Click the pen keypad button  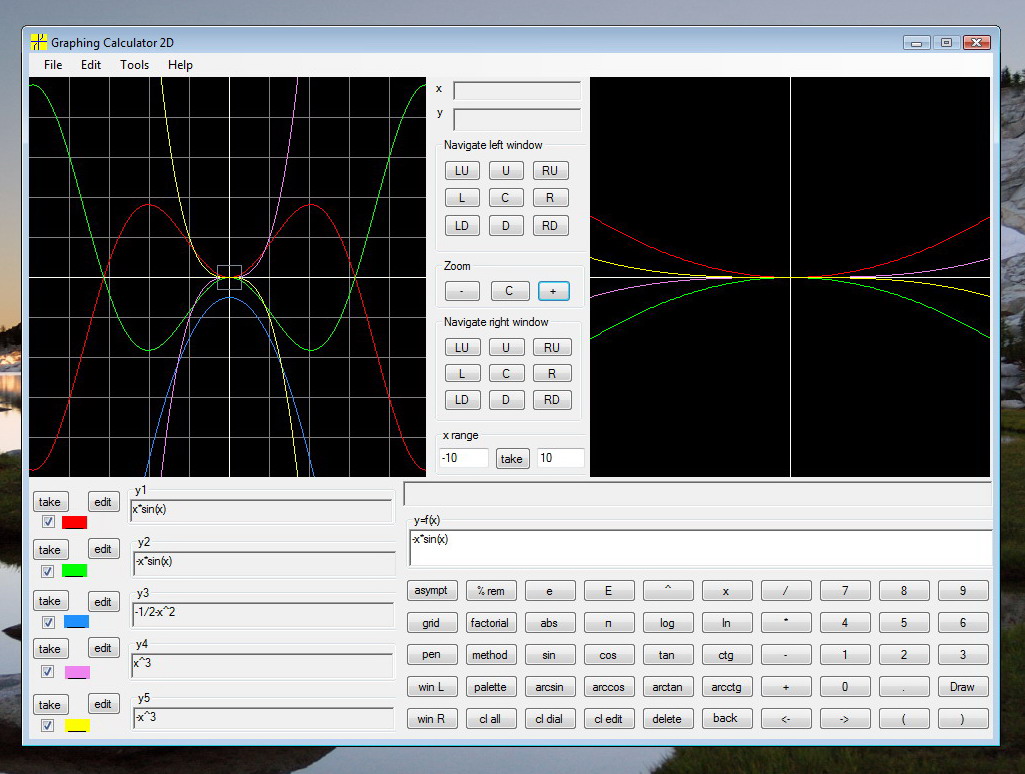coord(431,654)
